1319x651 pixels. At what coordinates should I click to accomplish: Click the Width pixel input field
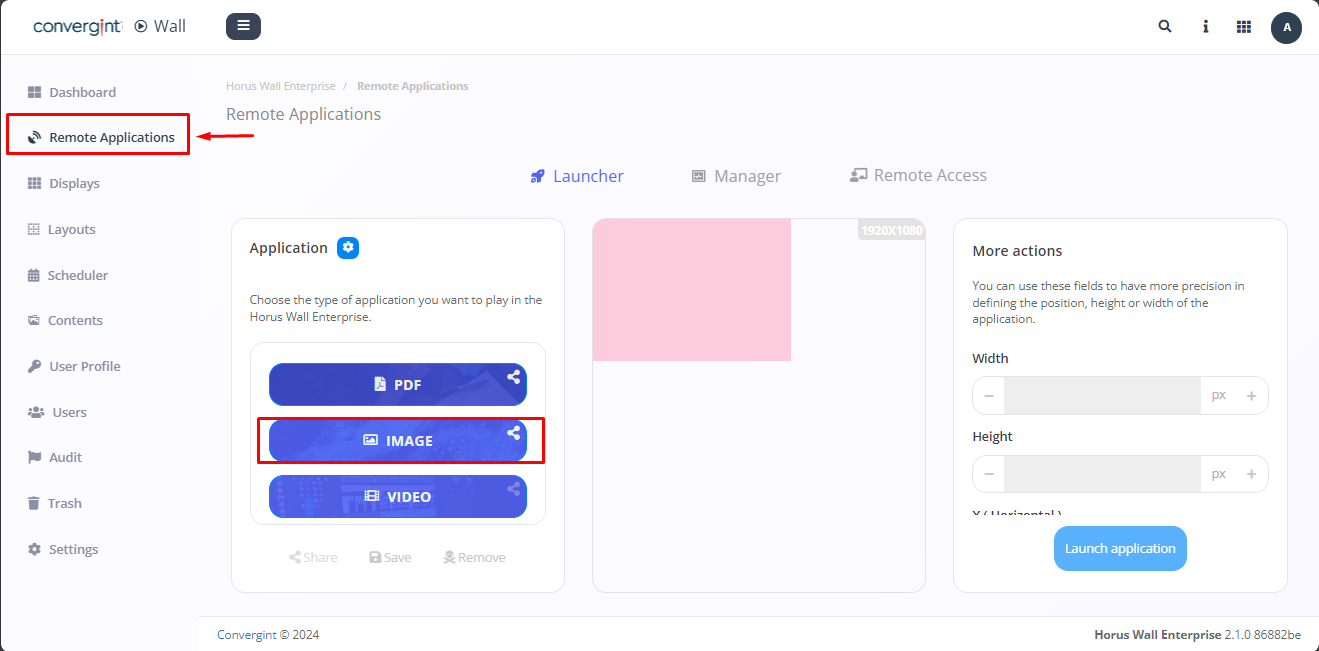click(x=1102, y=396)
